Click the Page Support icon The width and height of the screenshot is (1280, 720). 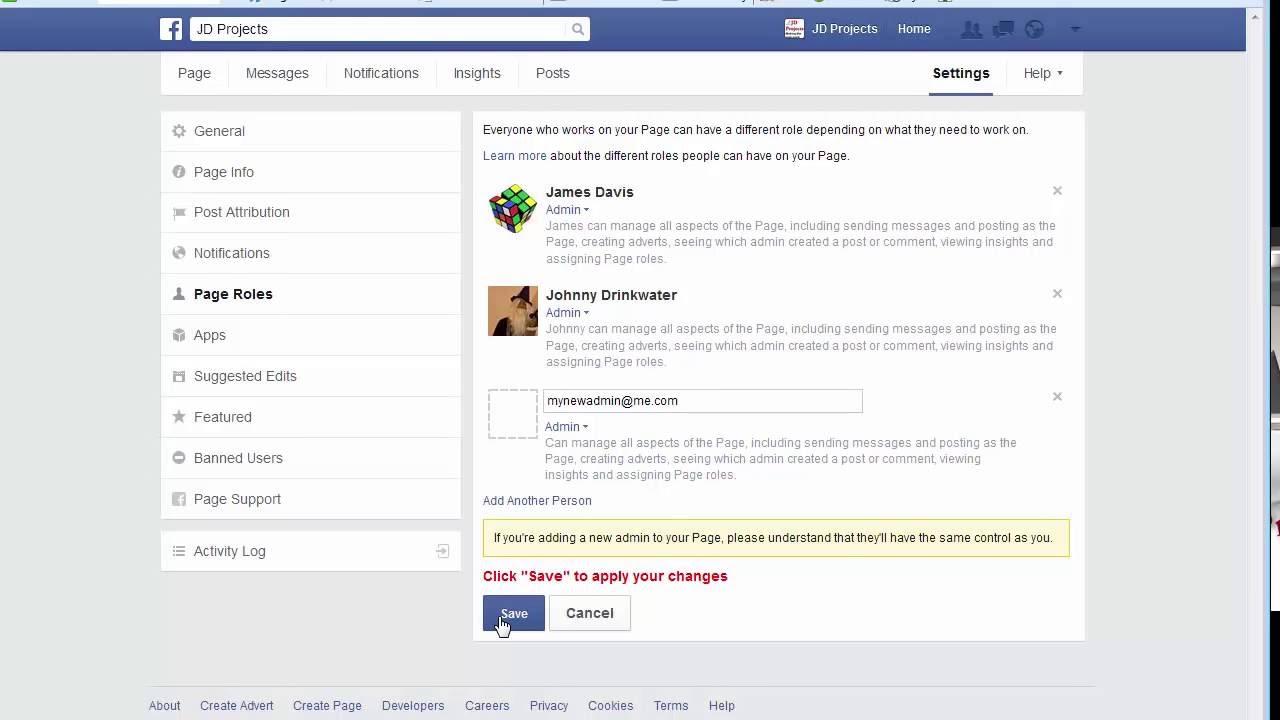179,499
